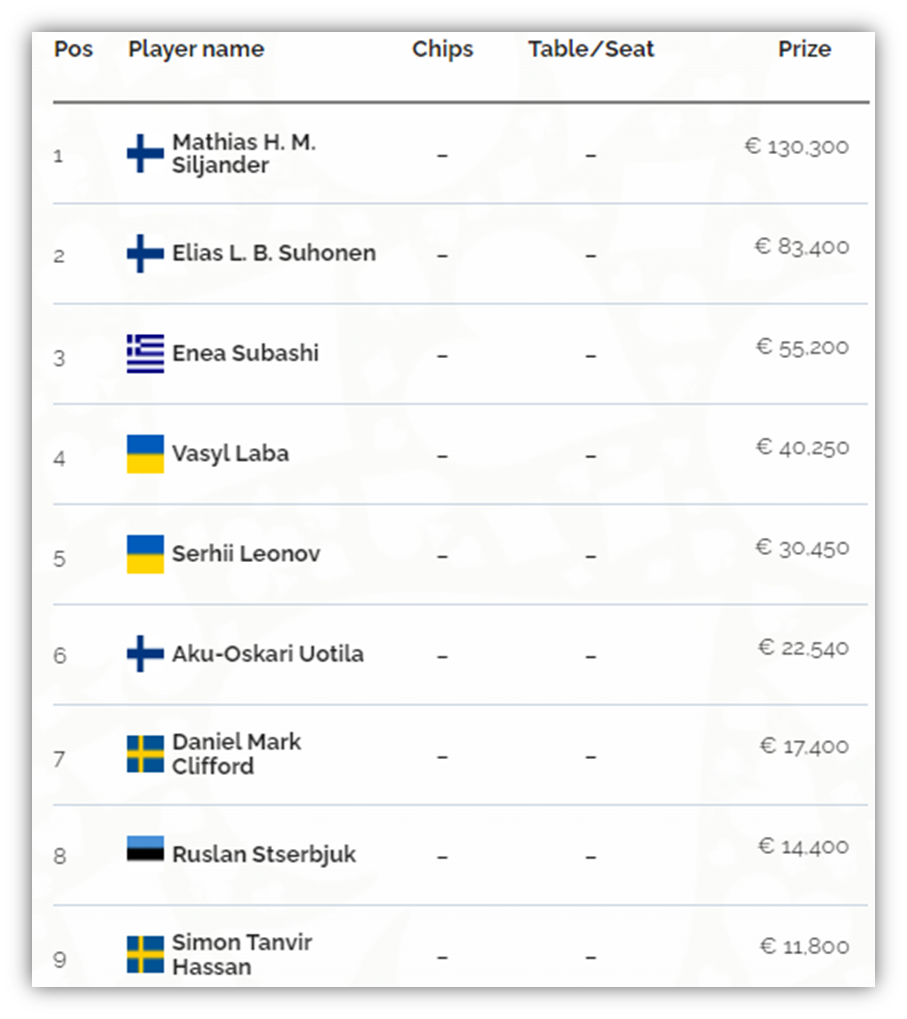
Task: Click Serhii Leonov's € 30,450 prize
Action: (802, 548)
